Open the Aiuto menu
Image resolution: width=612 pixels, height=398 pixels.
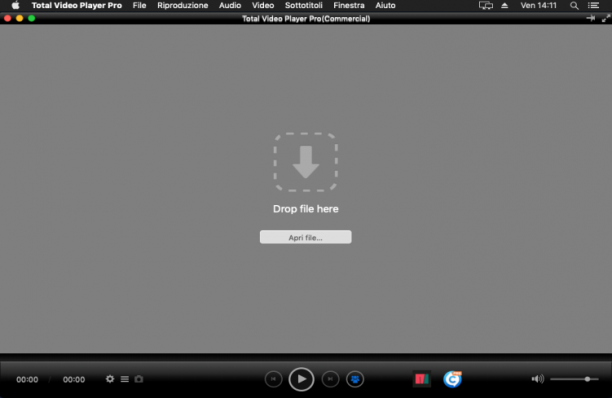385,5
